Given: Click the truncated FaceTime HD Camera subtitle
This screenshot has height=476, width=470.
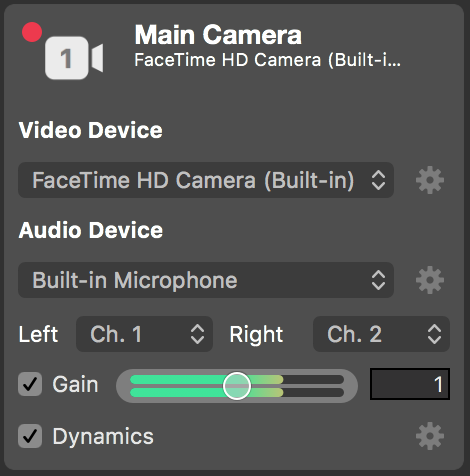Looking at the screenshot, I should coord(267,60).
